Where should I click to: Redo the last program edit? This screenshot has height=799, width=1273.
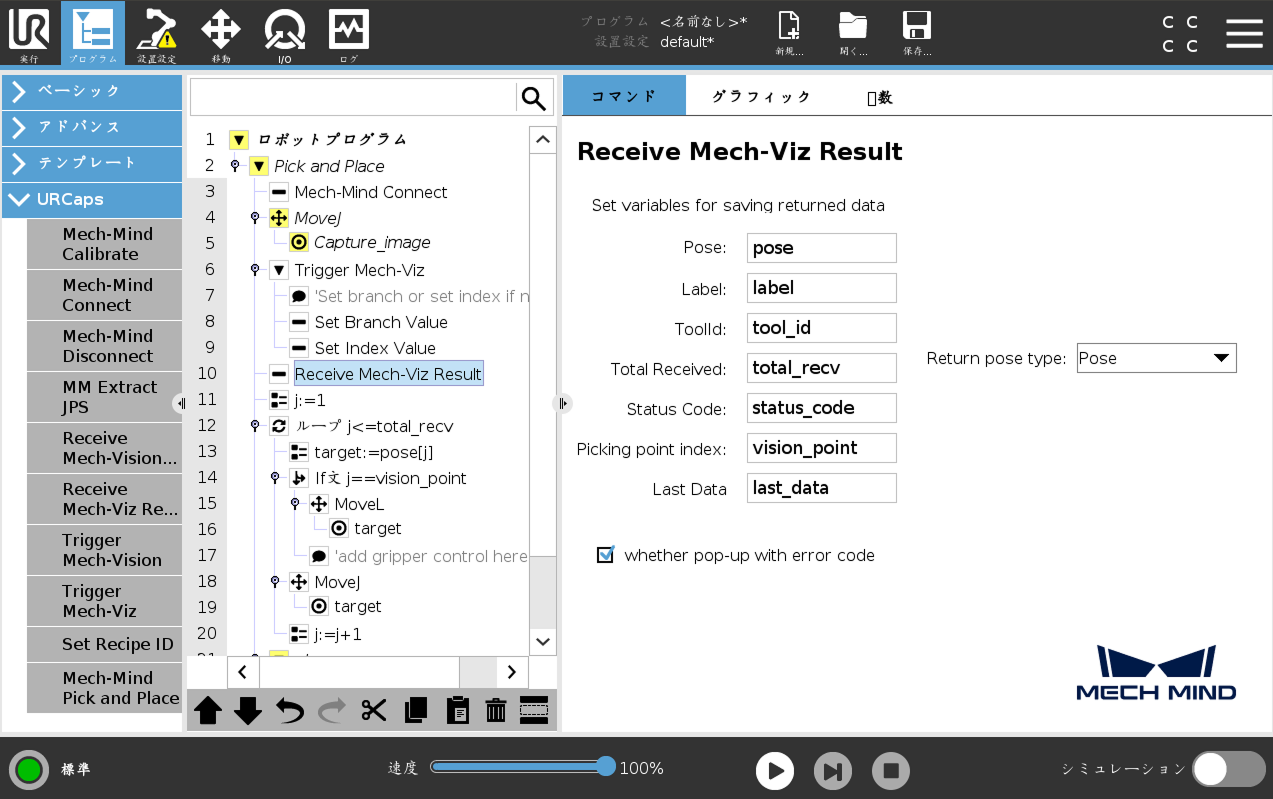(x=331, y=711)
